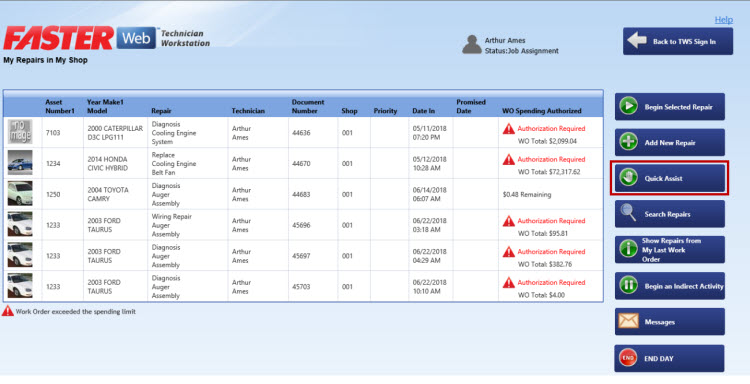Select the no-image thumbnail for asset 7103
Viewport: 750px width, 384px height.
20,132
